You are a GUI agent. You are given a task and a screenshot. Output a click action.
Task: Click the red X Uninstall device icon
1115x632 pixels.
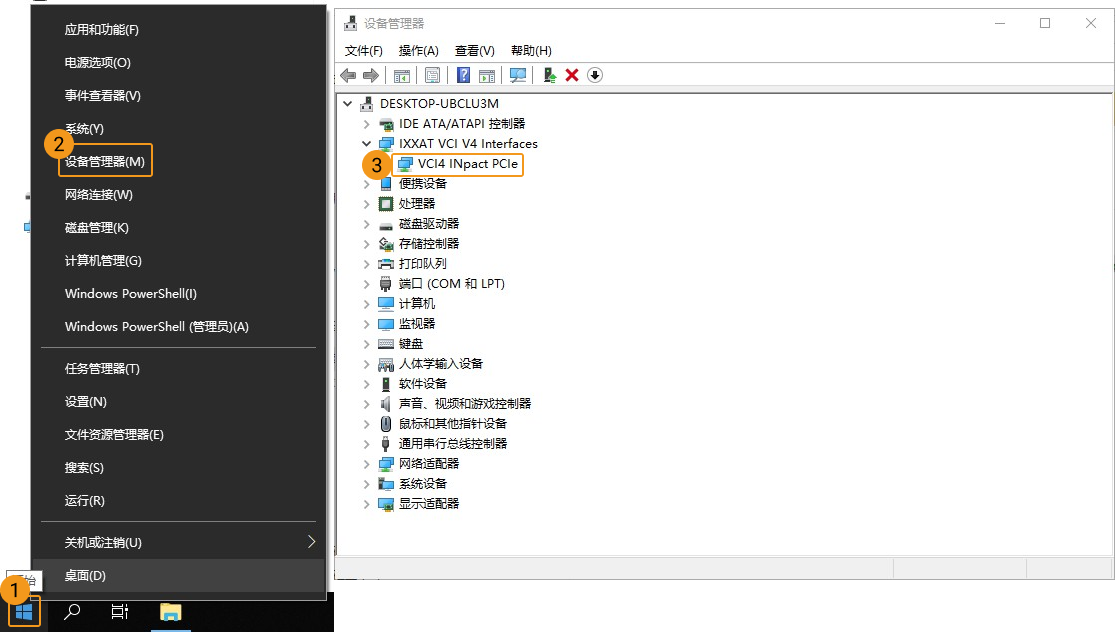[573, 74]
